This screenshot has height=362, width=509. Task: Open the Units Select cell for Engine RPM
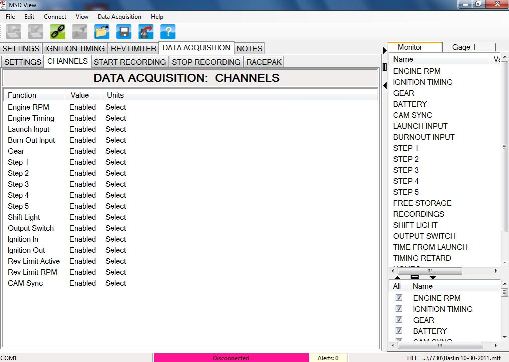[x=116, y=107]
